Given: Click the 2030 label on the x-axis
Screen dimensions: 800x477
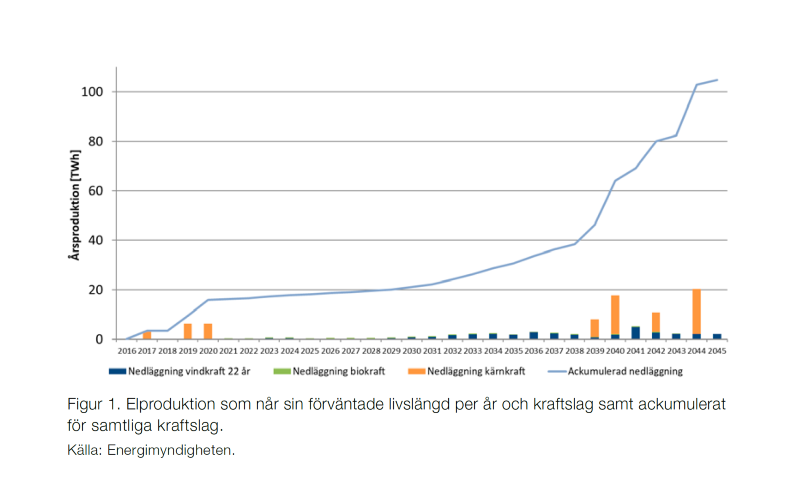Looking at the screenshot, I should pyautogui.click(x=411, y=352).
